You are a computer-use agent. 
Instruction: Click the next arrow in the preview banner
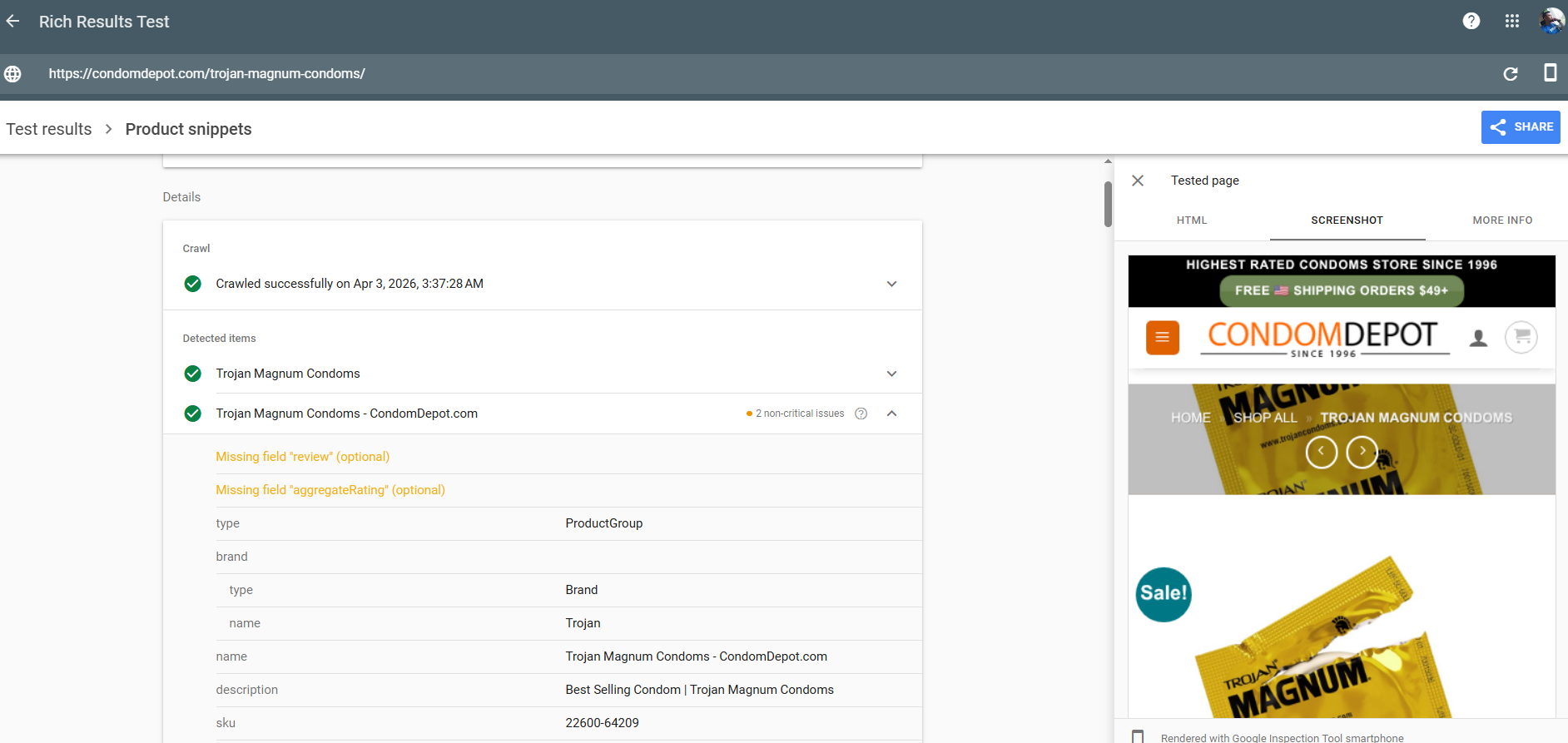1362,452
